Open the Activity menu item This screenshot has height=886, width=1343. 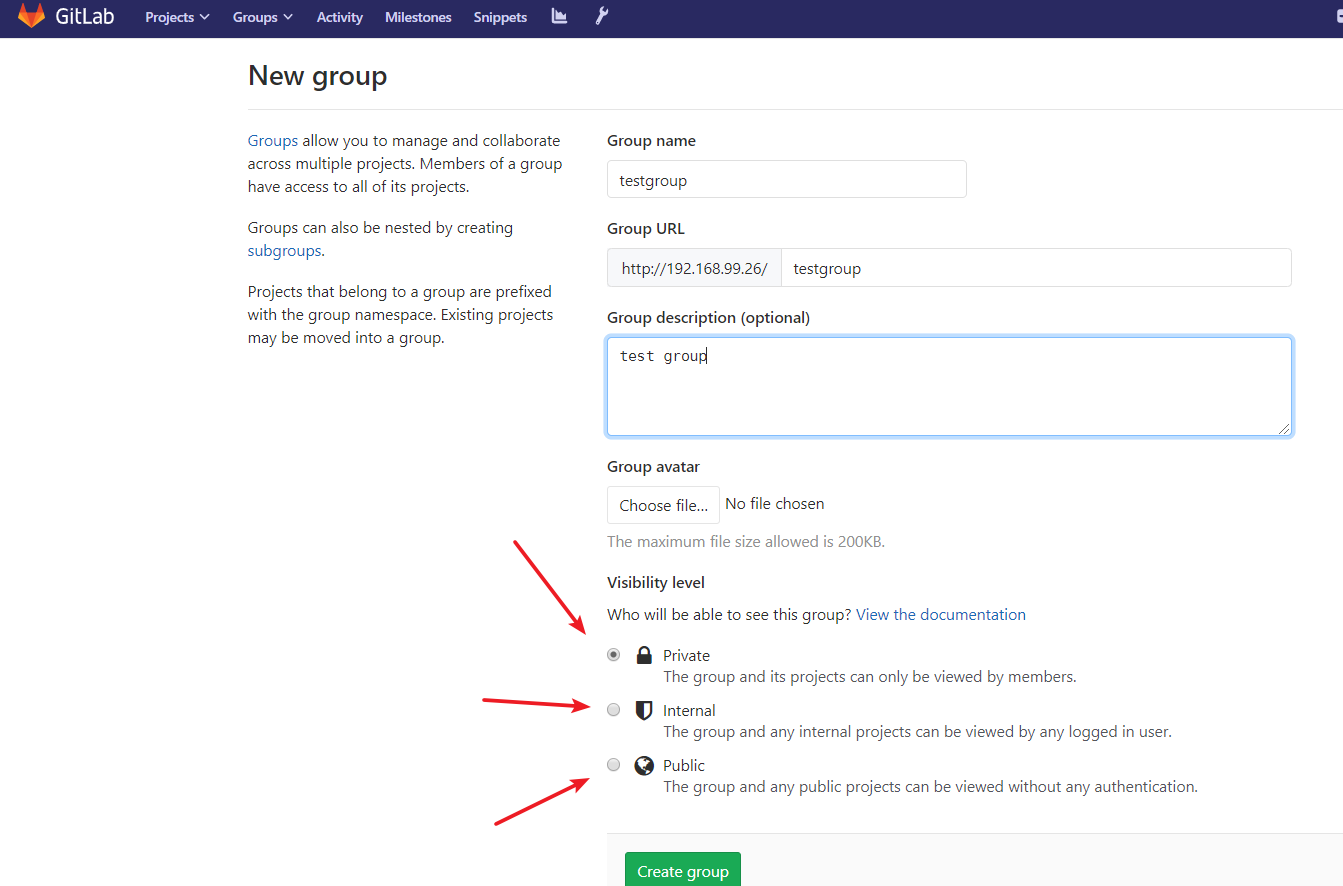(339, 17)
